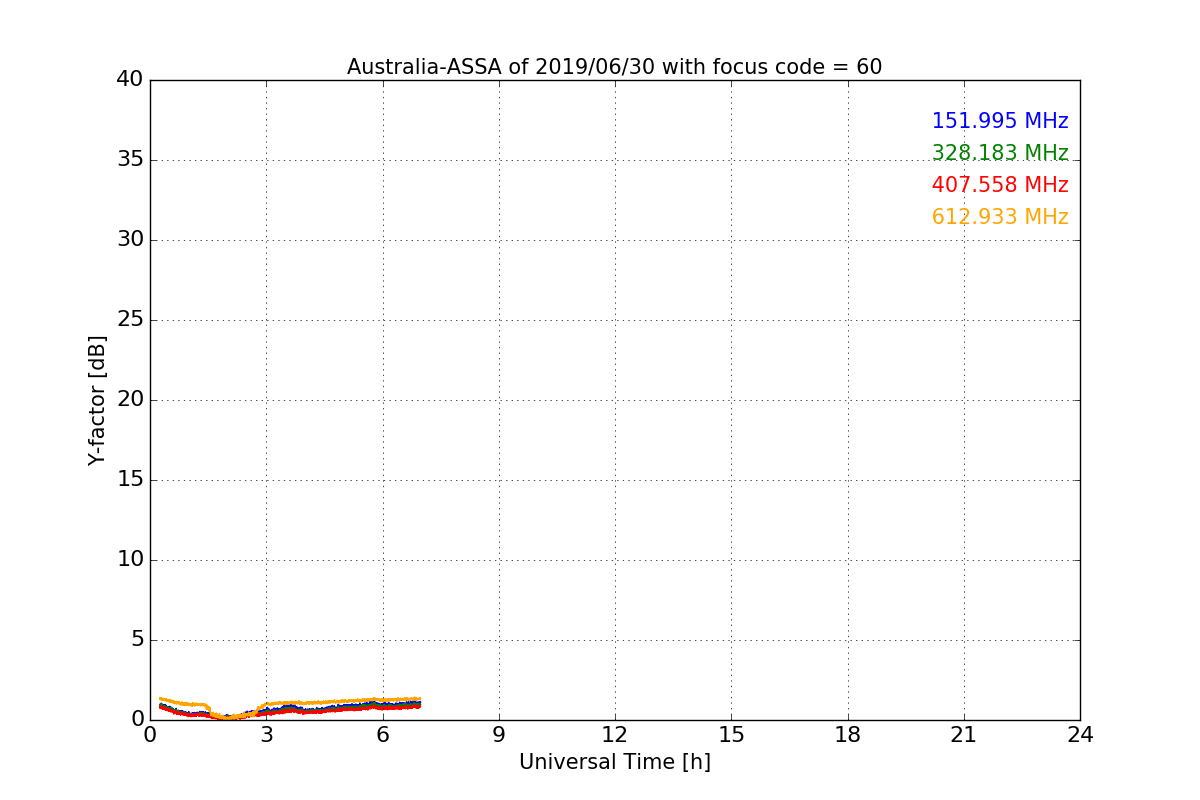Click the y-axis tick label 10
Screen dimensions: 1200x800
coord(130,560)
